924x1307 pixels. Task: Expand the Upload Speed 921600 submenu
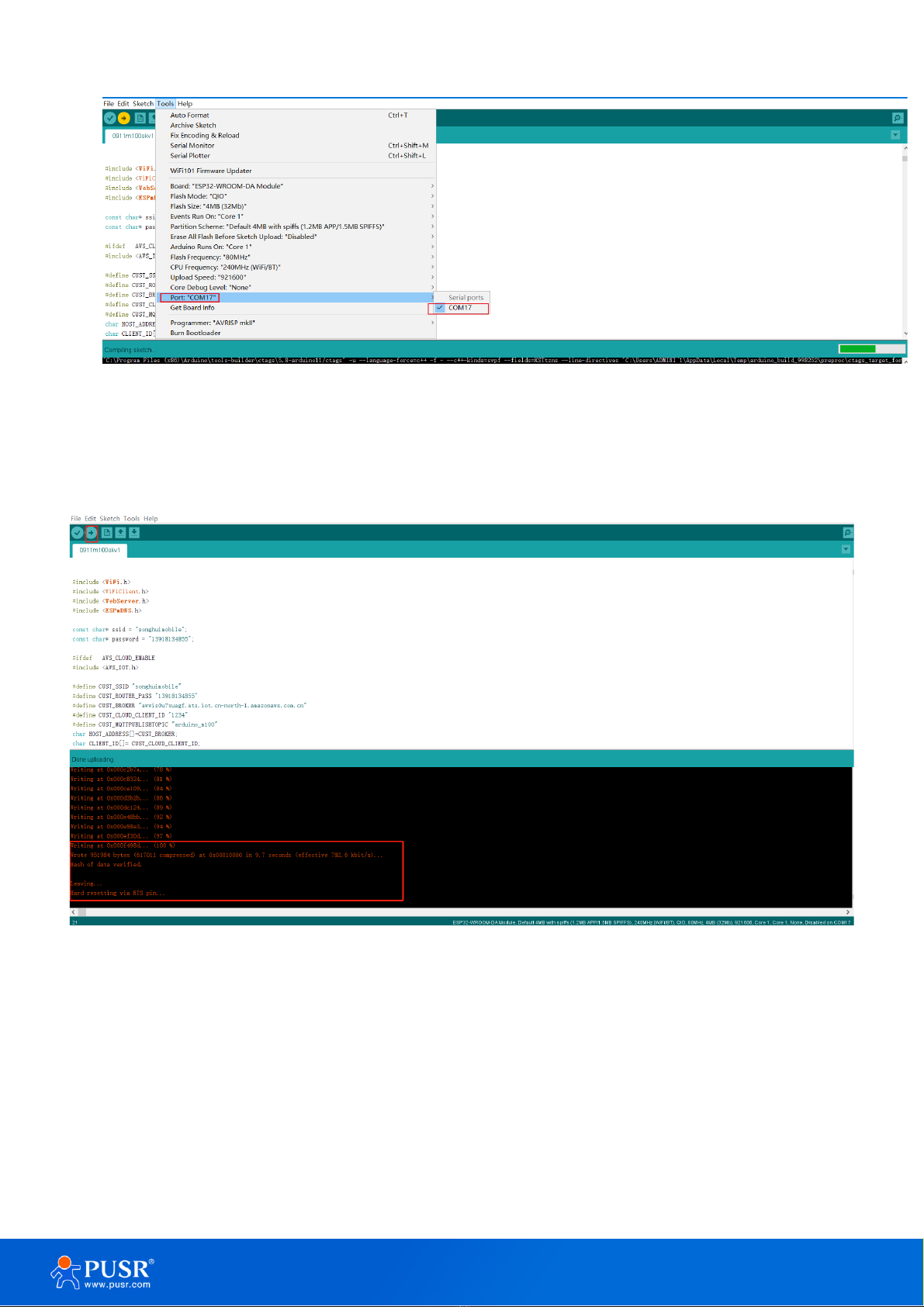pyautogui.click(x=208, y=278)
